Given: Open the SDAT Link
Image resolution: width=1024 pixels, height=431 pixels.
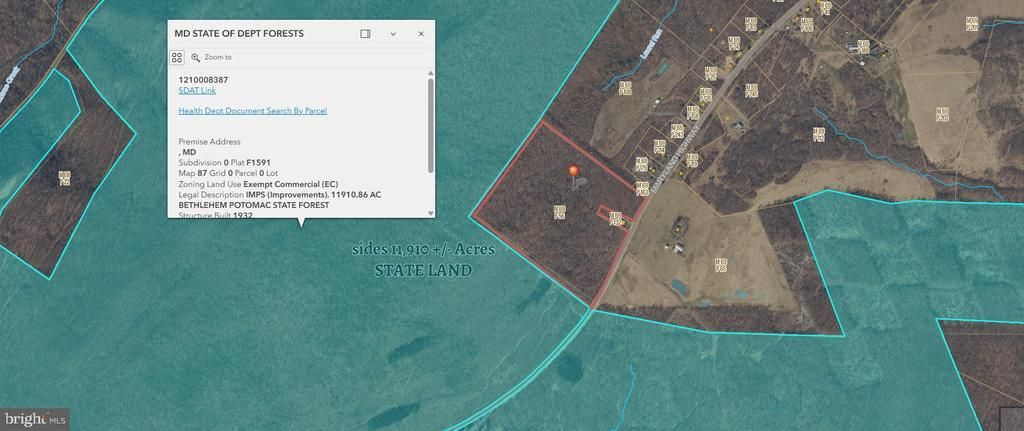Looking at the screenshot, I should [197, 90].
